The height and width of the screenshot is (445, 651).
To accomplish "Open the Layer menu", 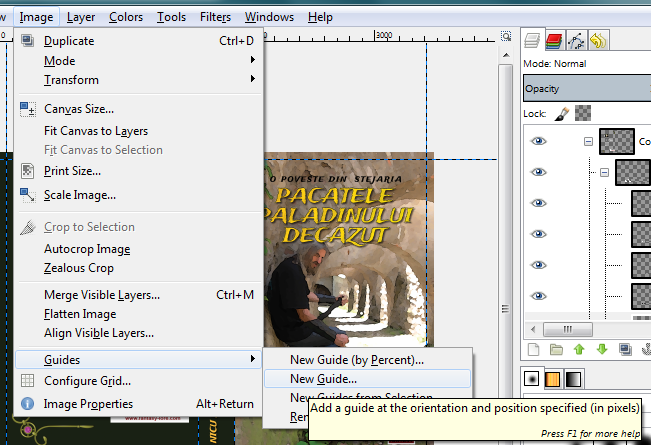I will point(81,17).
